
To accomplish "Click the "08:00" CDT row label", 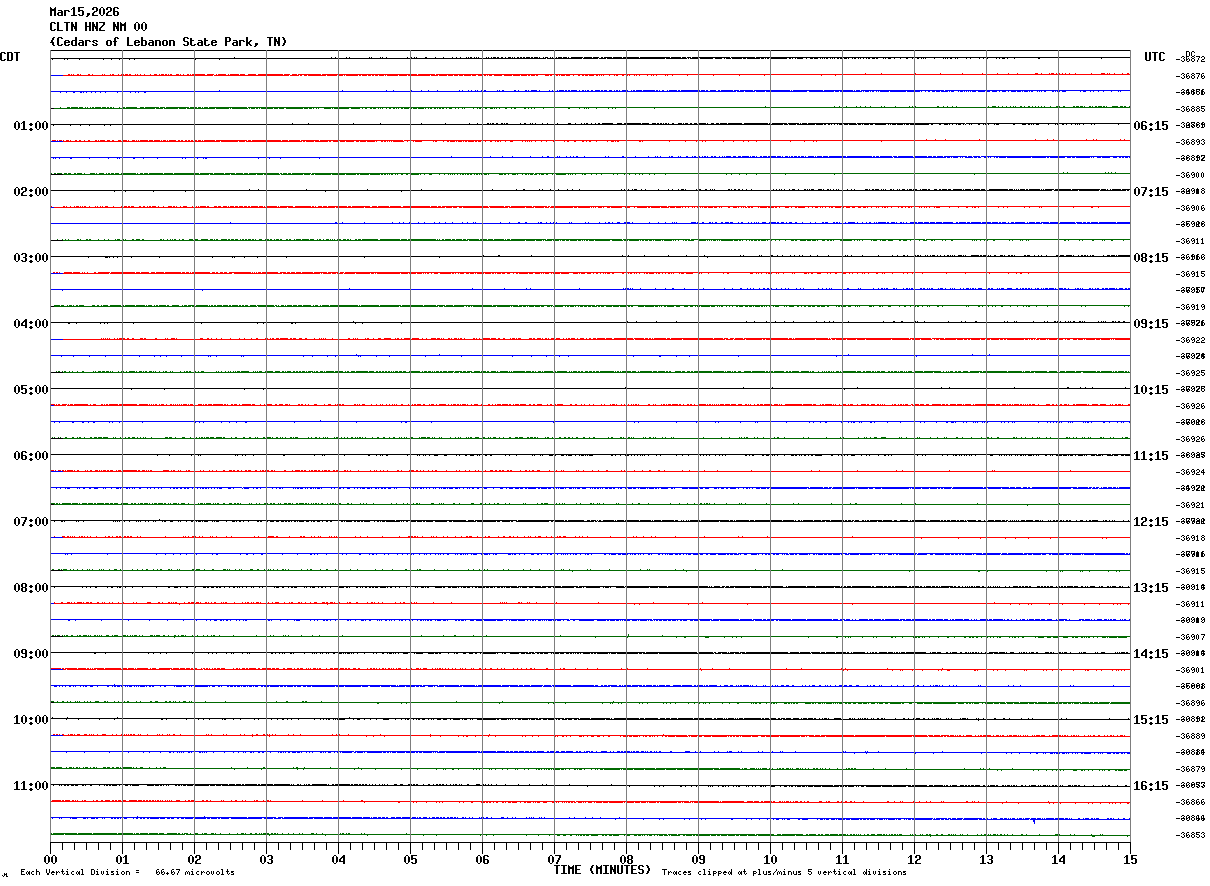I will pyautogui.click(x=31, y=588).
